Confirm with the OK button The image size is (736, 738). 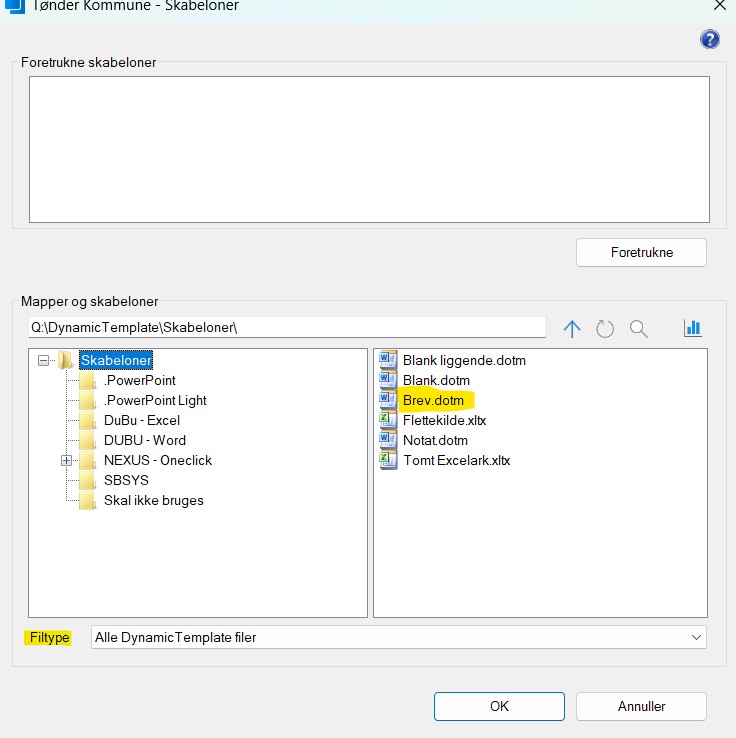[x=499, y=706]
